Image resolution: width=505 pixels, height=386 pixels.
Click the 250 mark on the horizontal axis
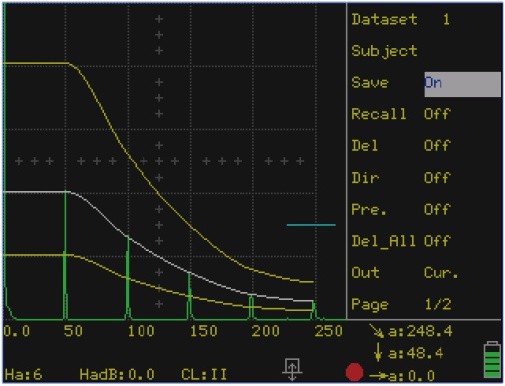tap(328, 331)
